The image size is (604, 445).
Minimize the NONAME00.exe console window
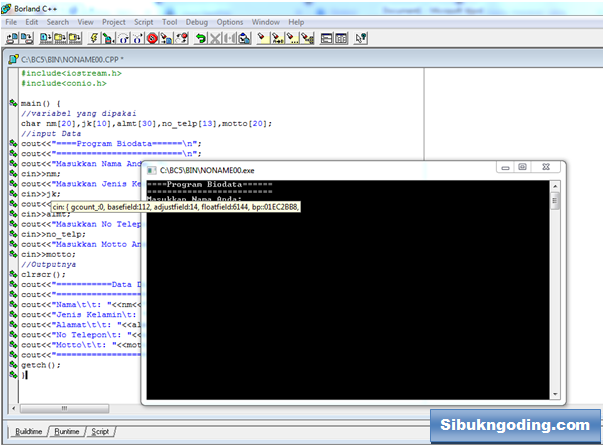505,167
